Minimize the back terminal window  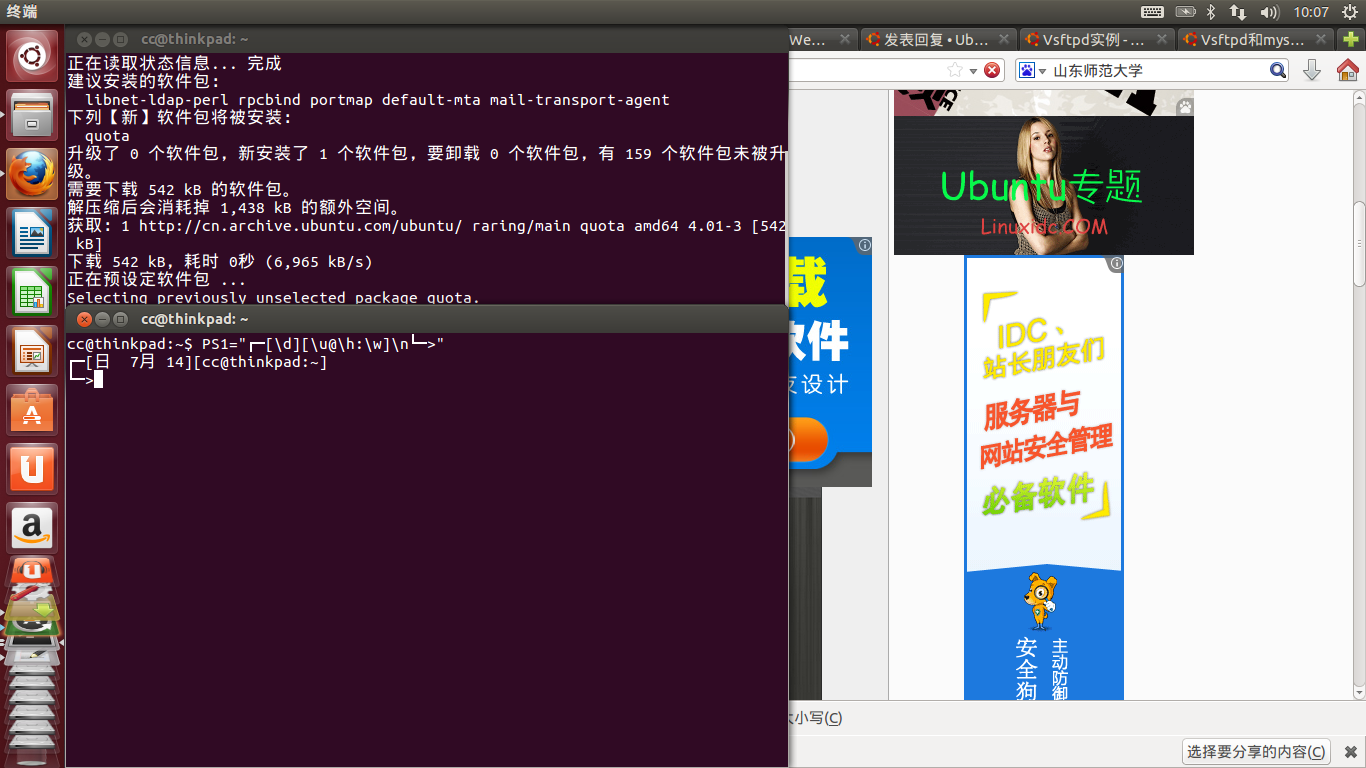pyautogui.click(x=102, y=39)
